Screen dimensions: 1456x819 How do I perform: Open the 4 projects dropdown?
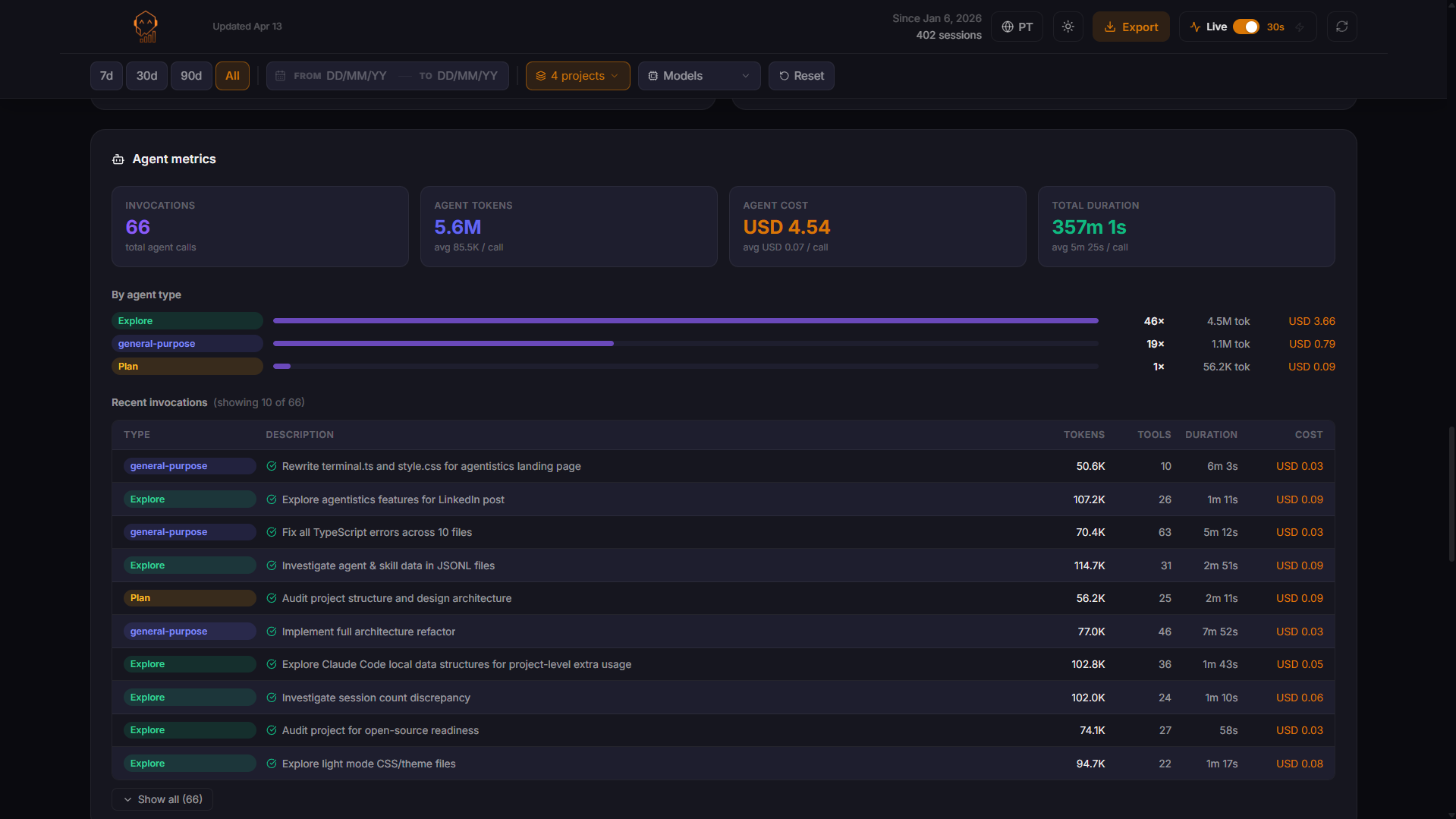click(577, 76)
